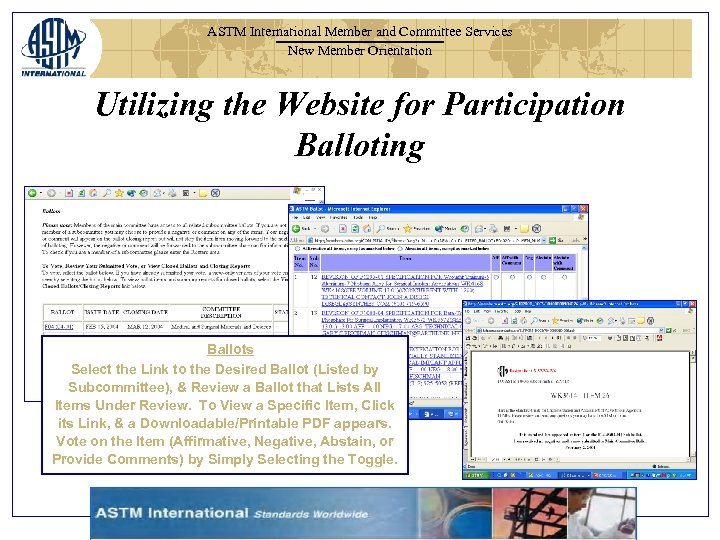This screenshot has width=720, height=540.
Task: Click the ASTM Ballot window vertical scrollbar
Action: [x=585, y=271]
